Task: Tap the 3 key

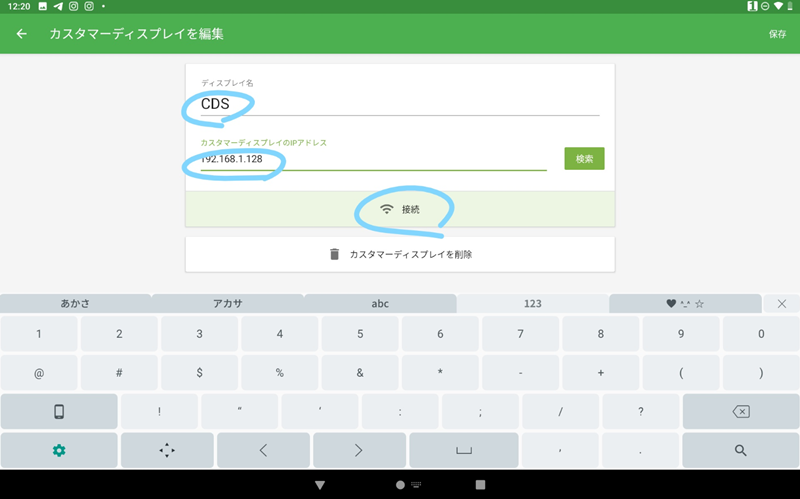Action: pyautogui.click(x=199, y=334)
